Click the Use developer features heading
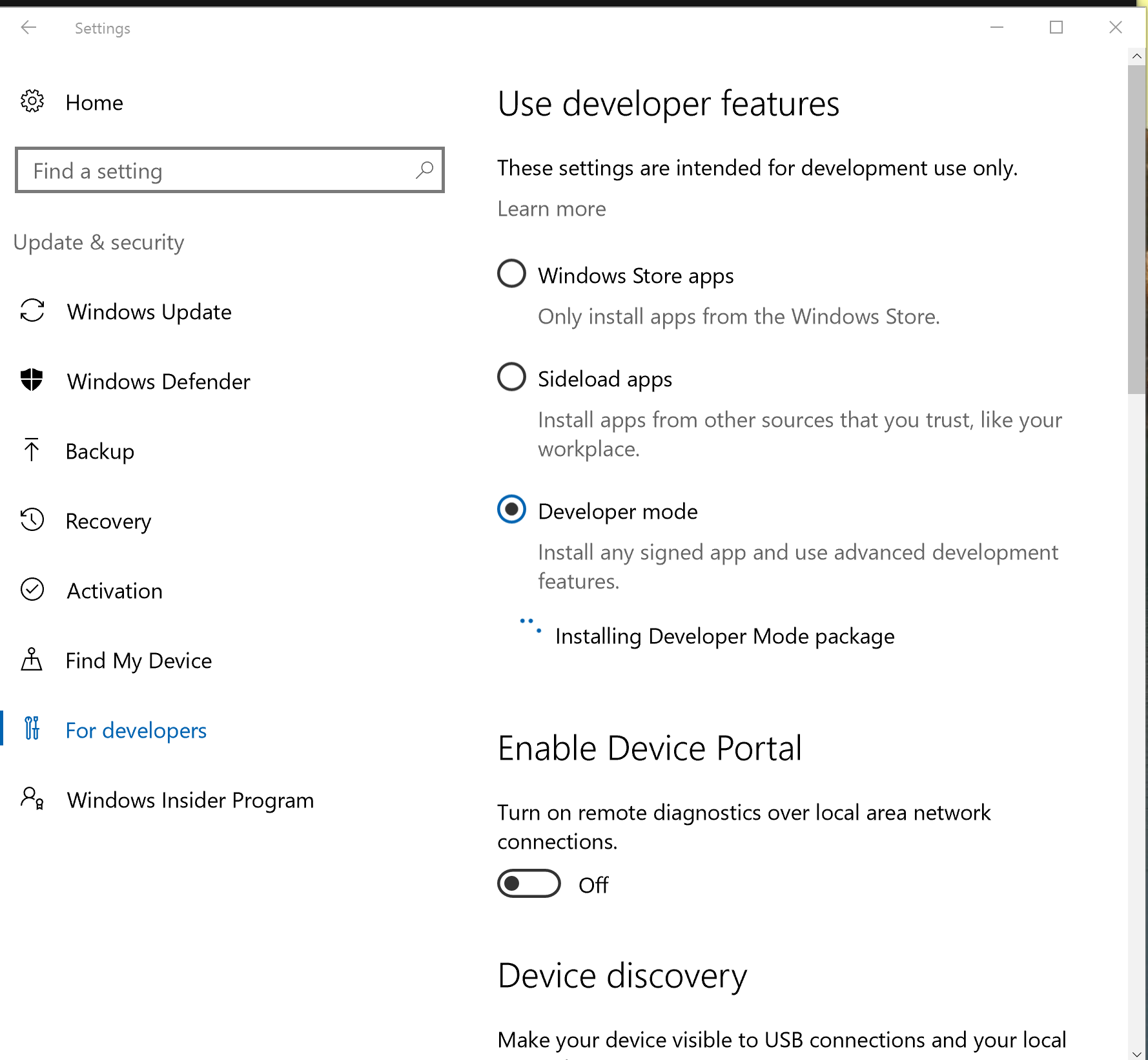The image size is (1148, 1060). (x=668, y=103)
